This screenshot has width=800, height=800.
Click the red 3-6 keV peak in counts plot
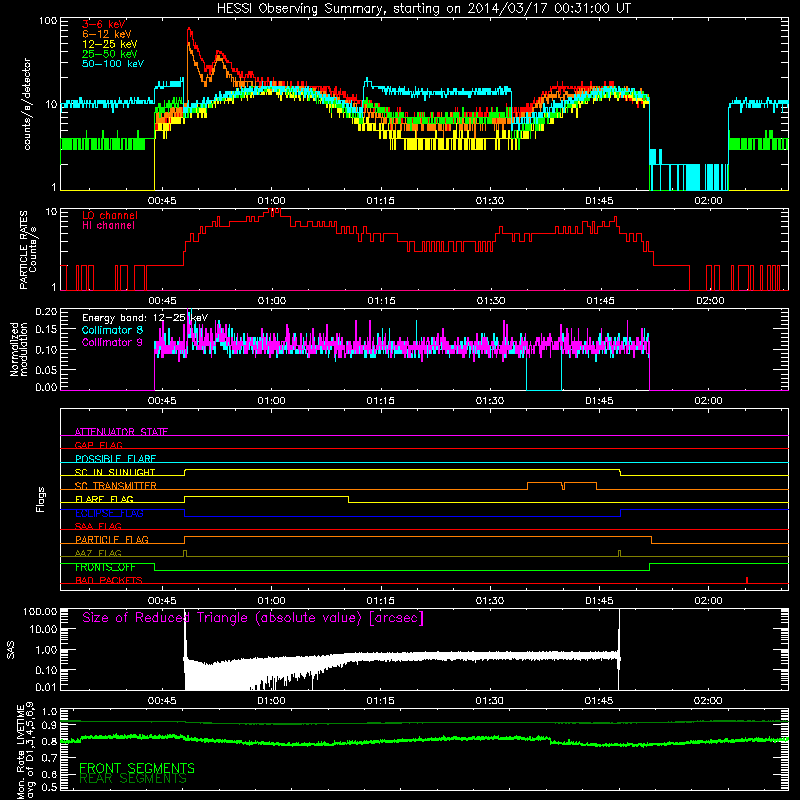pyautogui.click(x=189, y=31)
